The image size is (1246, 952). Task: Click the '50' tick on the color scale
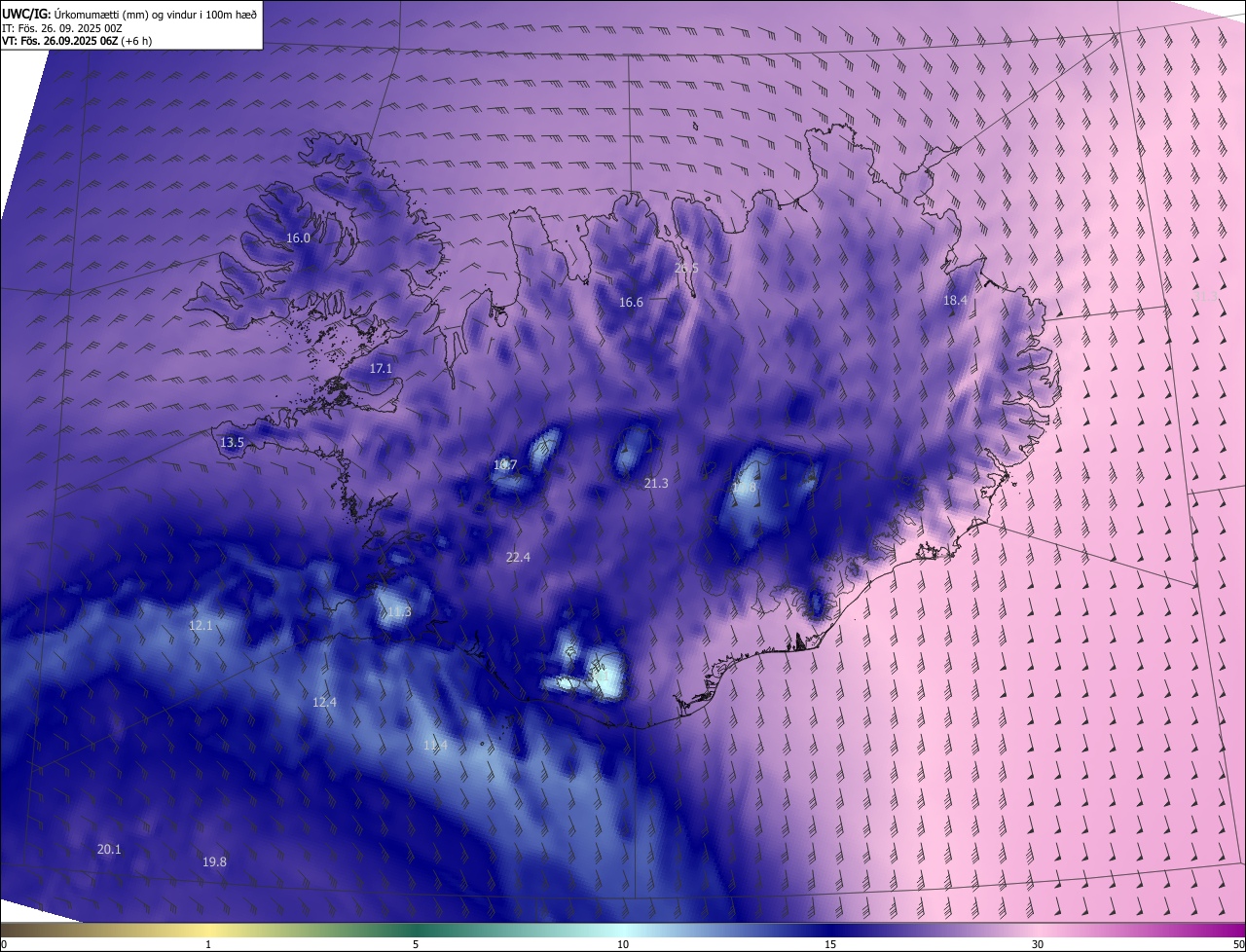pos(1238,944)
